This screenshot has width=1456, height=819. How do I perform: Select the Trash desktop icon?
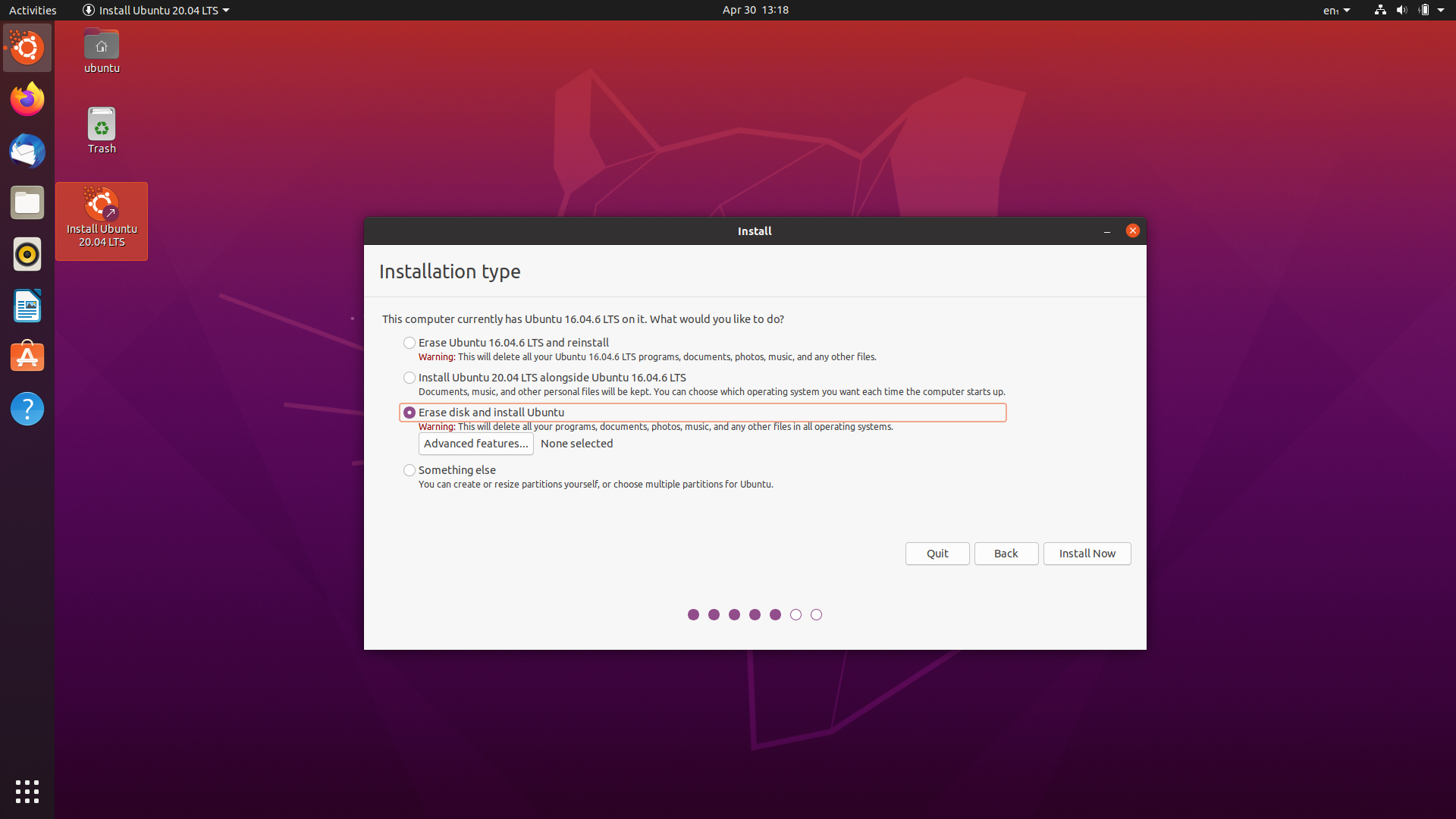coord(102,131)
